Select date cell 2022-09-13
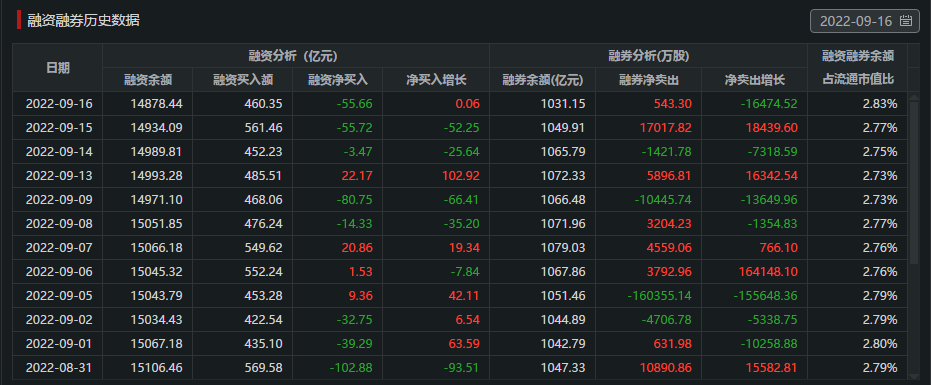 58,176
